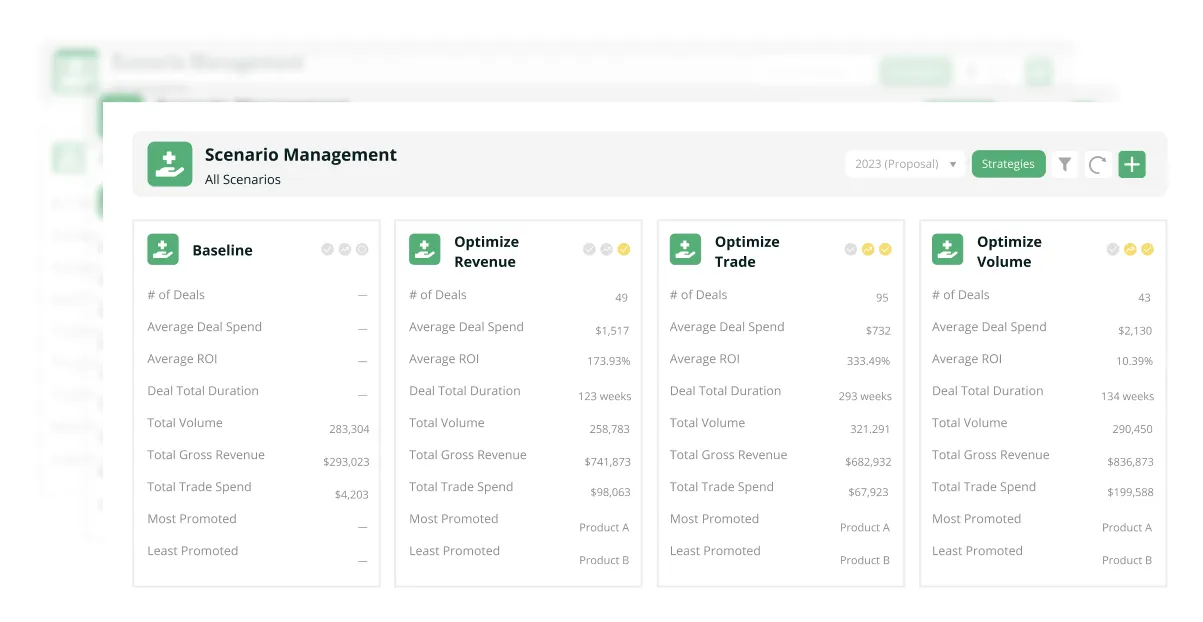Click the Optimize Revenue card's green icon
The height and width of the screenshot is (622, 1203).
pos(425,250)
